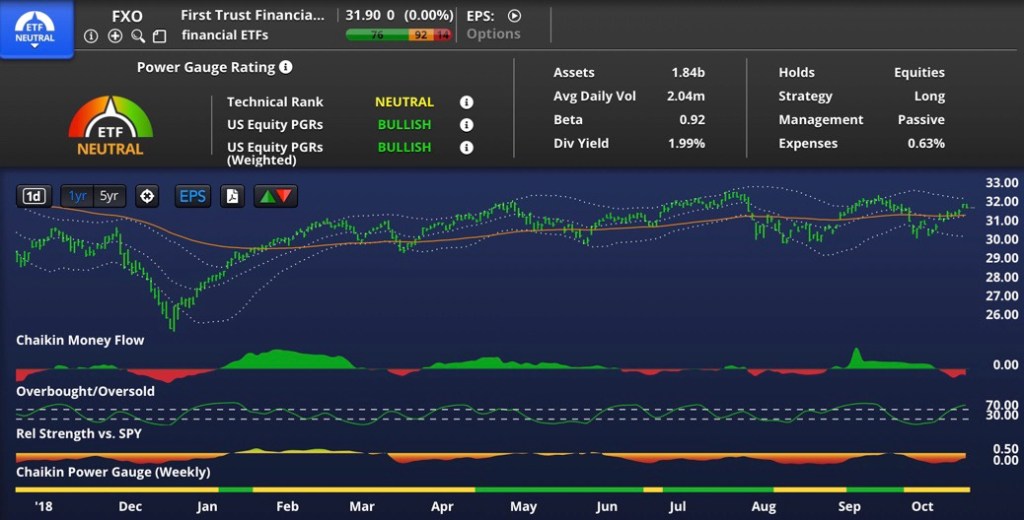Switch chart range to 5yr
The height and width of the screenshot is (520, 1024).
(109, 196)
